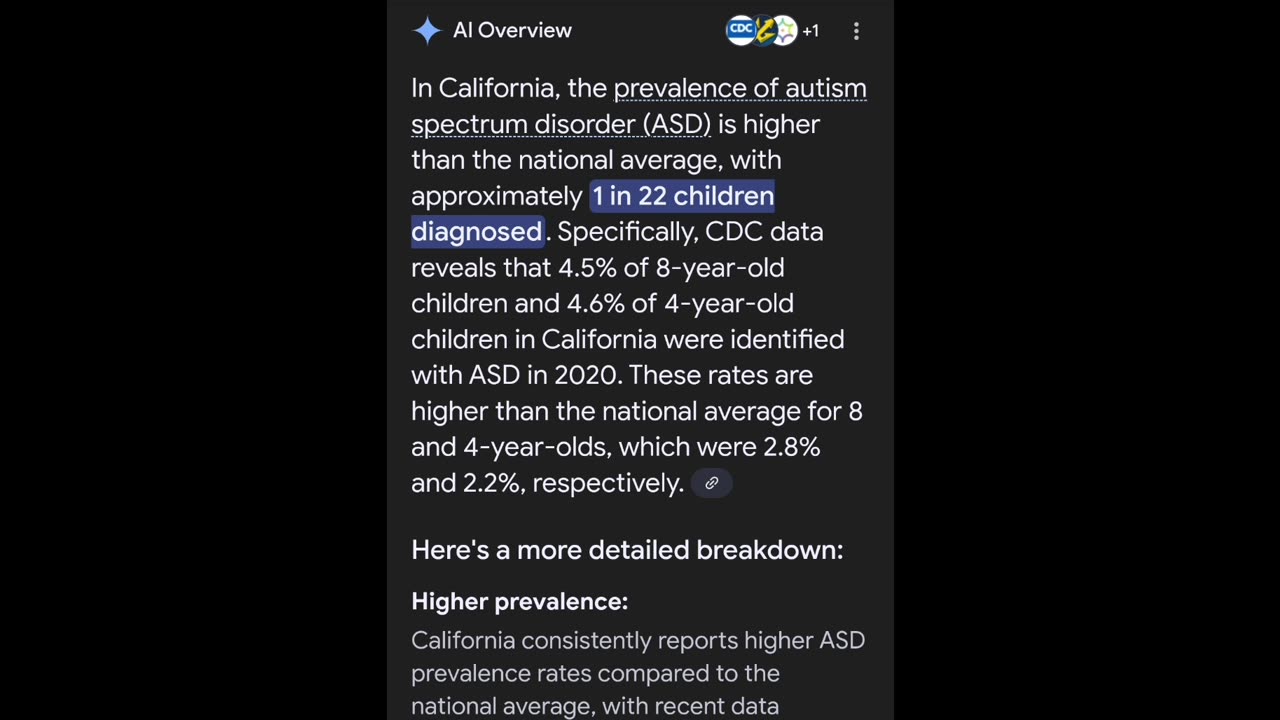Click the 'Here's a more detailed breakdown:' heading
Image resolution: width=1280 pixels, height=720 pixels.
pyautogui.click(x=627, y=550)
